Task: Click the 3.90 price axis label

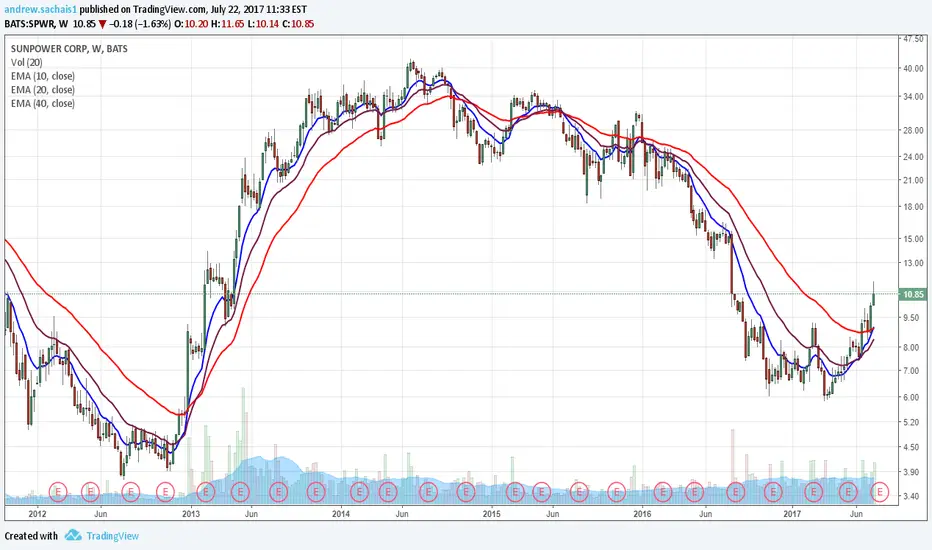Action: (911, 472)
